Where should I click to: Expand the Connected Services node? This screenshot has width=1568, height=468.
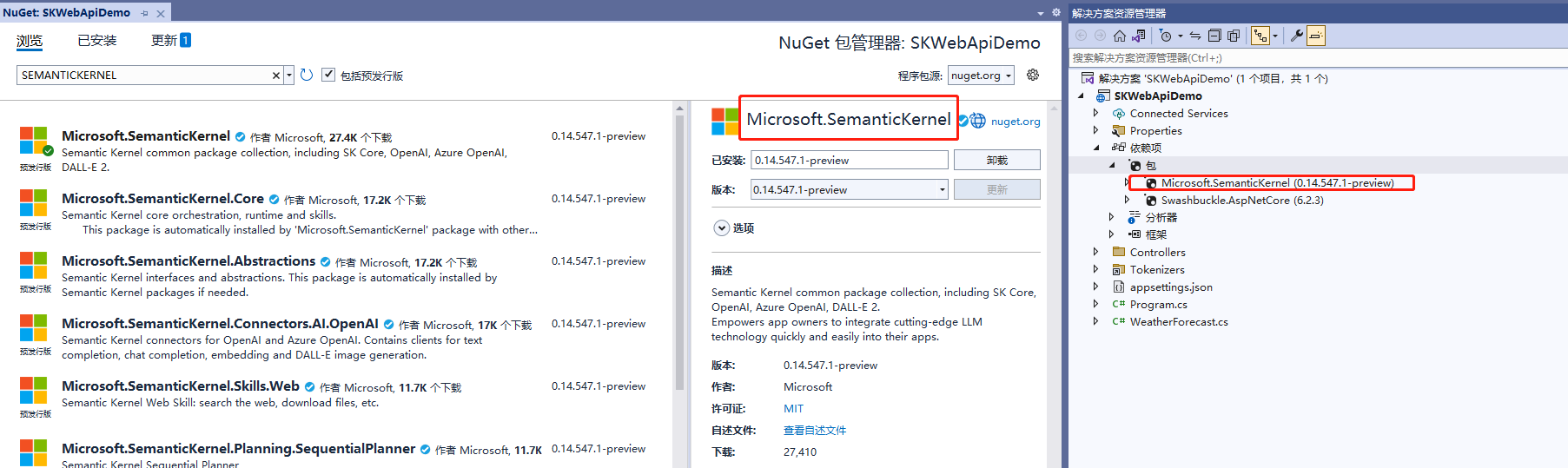[1096, 113]
